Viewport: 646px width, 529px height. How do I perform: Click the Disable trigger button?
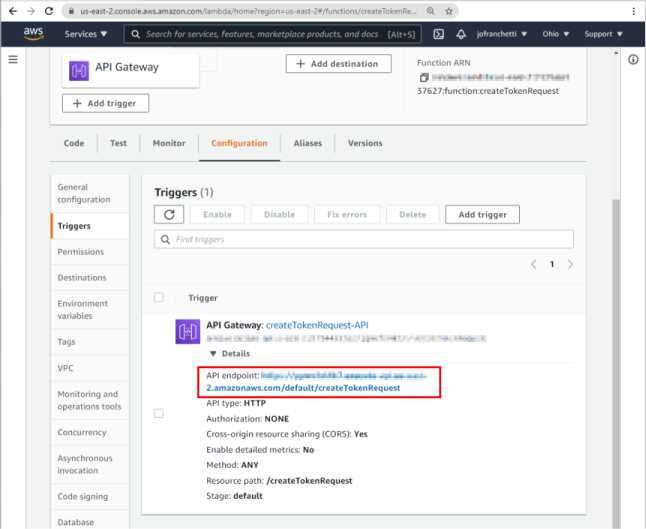pos(279,215)
